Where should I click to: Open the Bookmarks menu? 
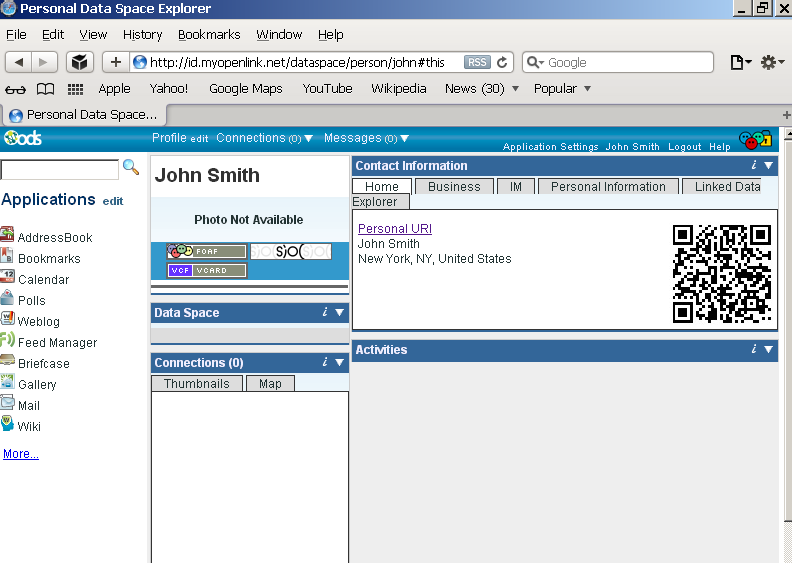209,34
